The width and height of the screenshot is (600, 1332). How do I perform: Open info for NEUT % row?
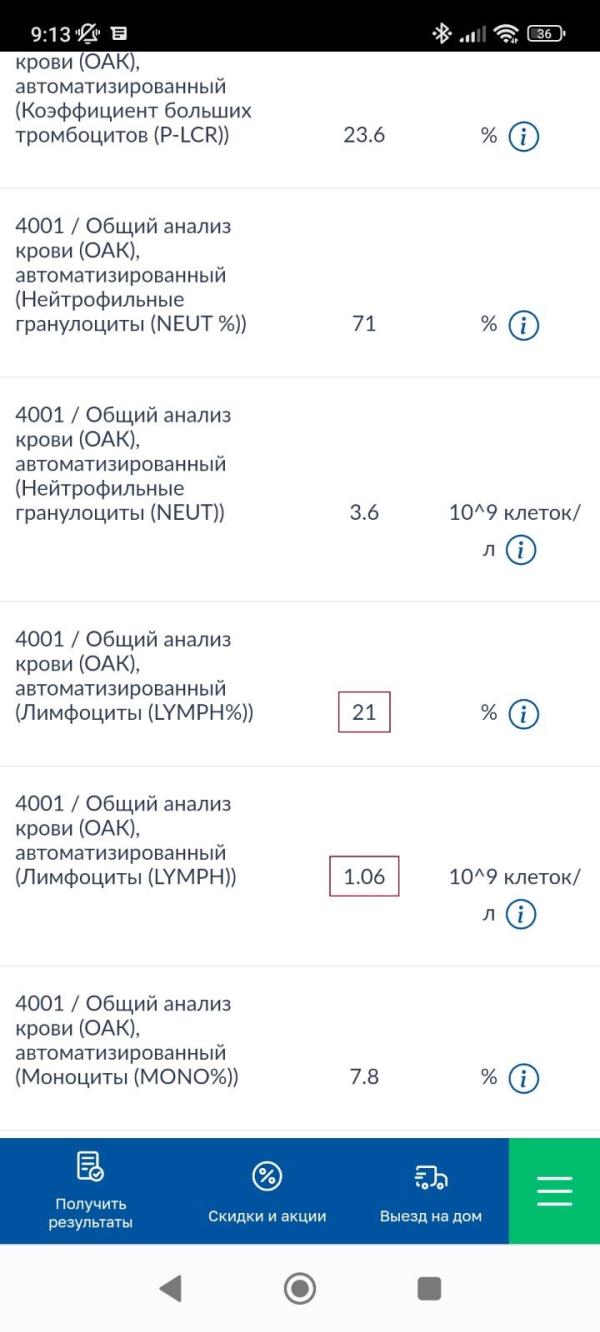tap(523, 325)
